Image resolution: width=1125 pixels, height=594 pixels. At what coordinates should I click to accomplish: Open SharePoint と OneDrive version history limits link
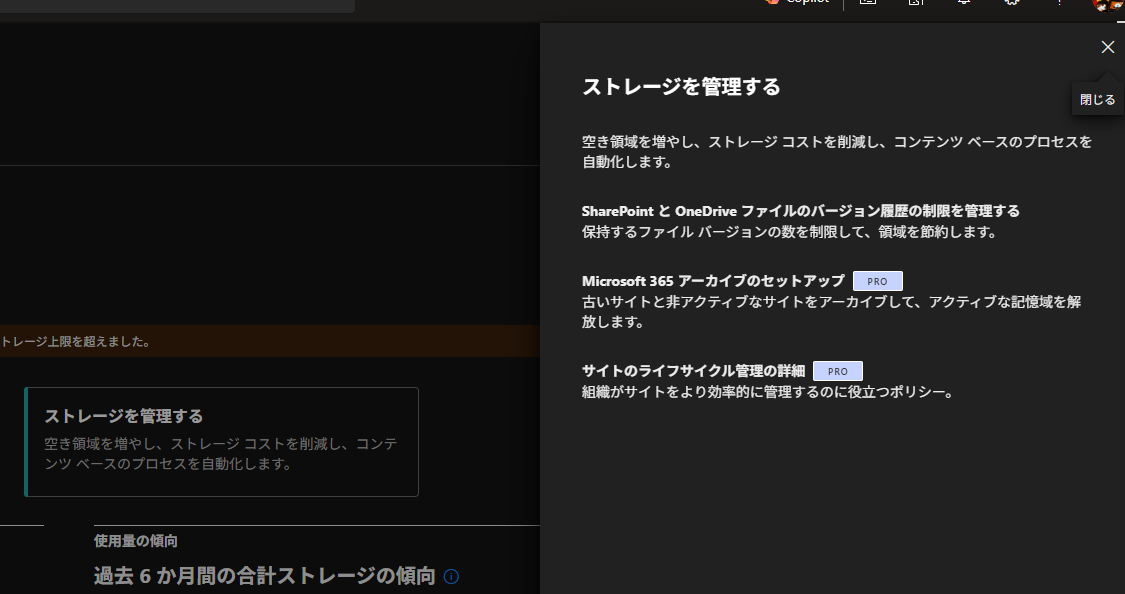(x=800, y=211)
